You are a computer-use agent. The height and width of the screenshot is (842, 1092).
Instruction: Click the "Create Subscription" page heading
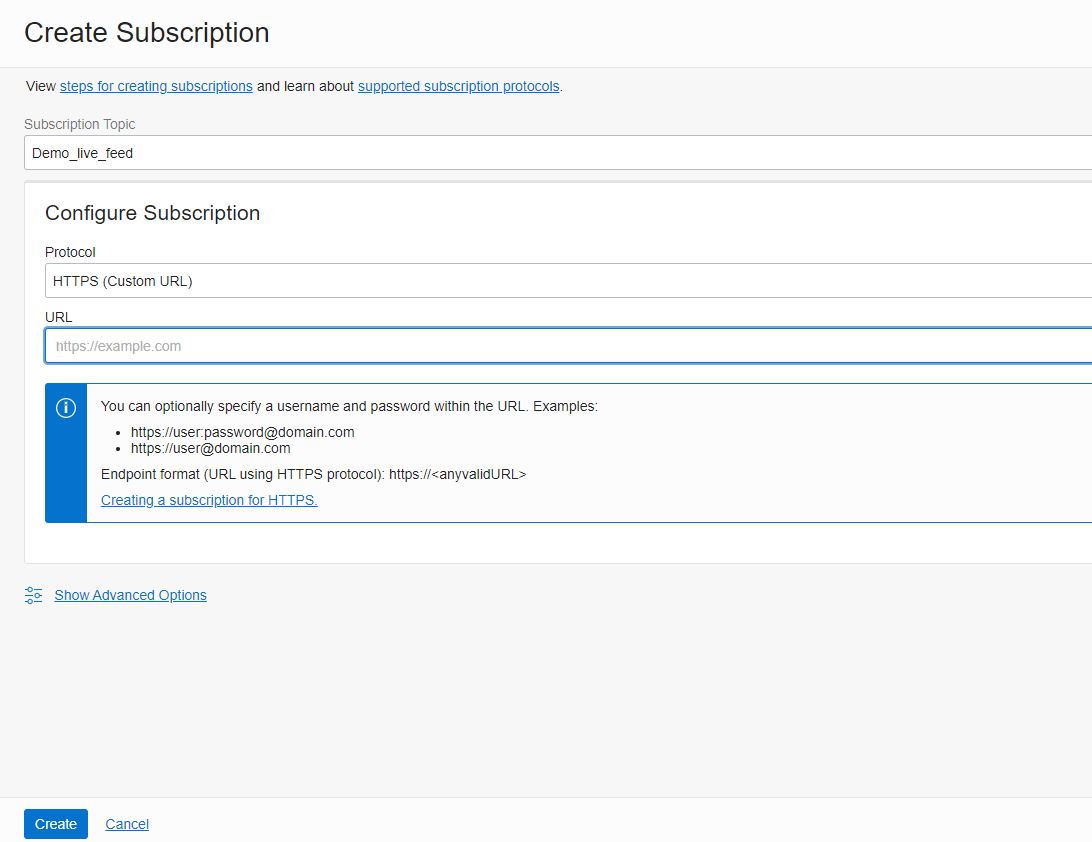(147, 33)
